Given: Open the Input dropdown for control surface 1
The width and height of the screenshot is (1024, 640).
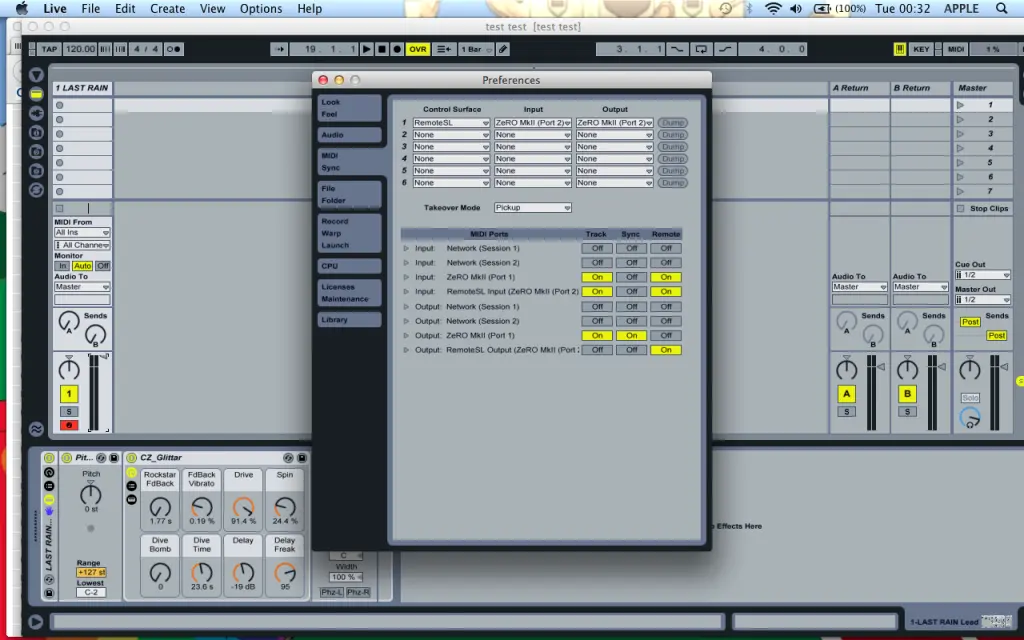Looking at the screenshot, I should 532,123.
